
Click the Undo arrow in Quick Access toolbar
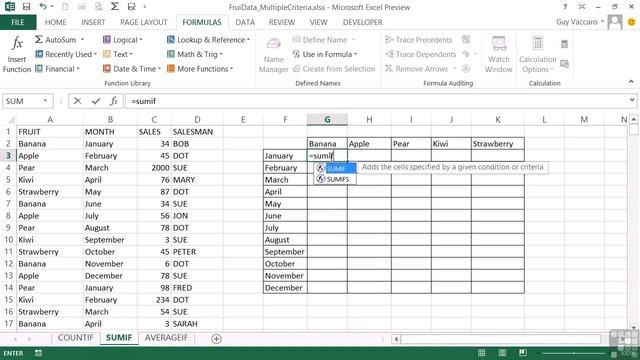43,7
